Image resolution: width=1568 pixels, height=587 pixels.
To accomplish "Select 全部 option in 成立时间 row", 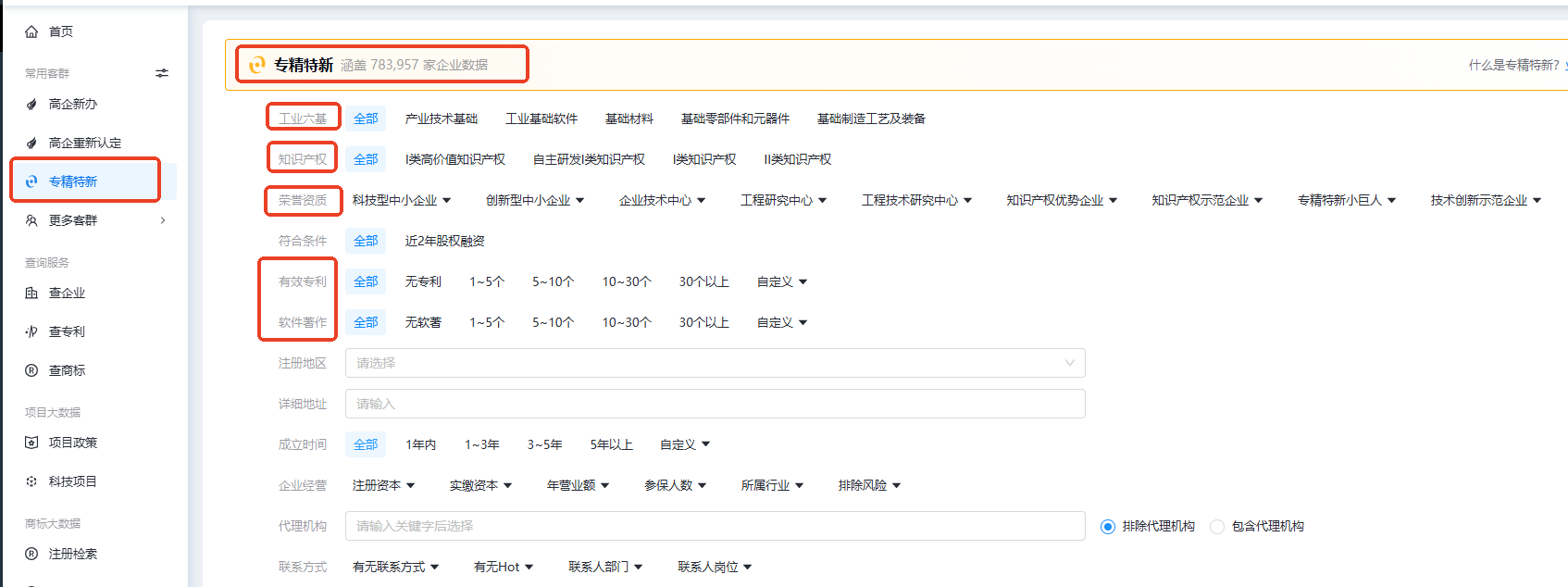I will pos(366,444).
